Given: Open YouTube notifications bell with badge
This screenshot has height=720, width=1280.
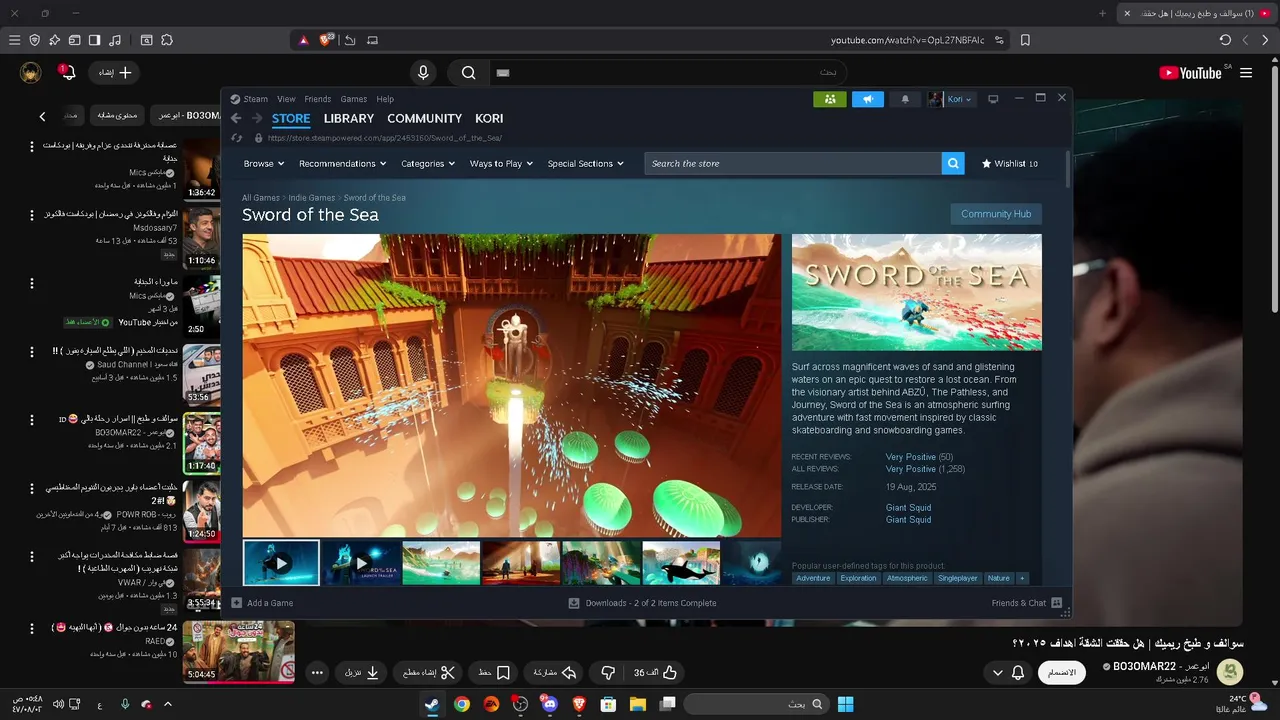Looking at the screenshot, I should pos(65,72).
